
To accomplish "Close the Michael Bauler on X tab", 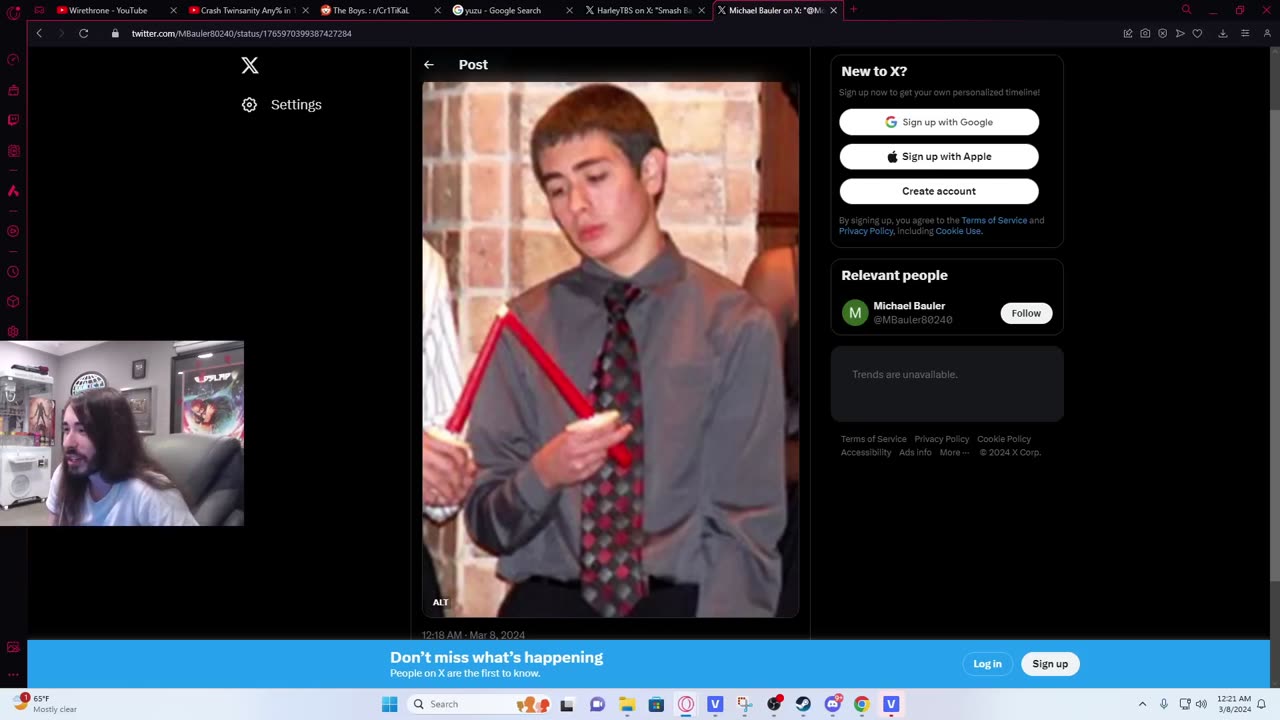I will click(x=833, y=10).
